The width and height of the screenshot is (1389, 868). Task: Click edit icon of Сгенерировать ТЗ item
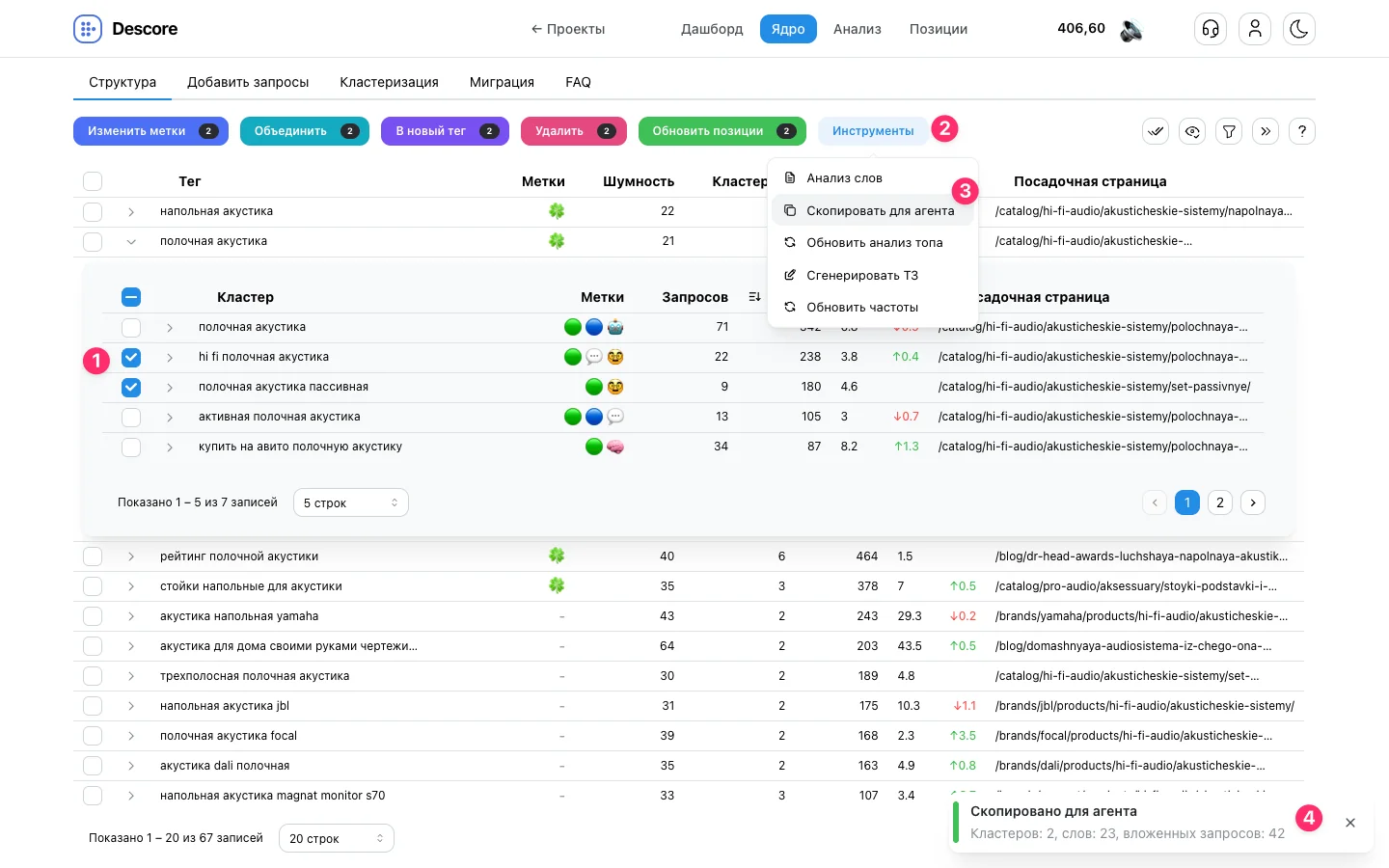coord(790,275)
